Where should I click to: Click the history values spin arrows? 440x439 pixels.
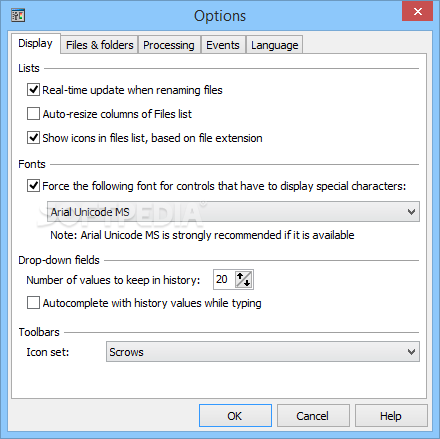243,279
